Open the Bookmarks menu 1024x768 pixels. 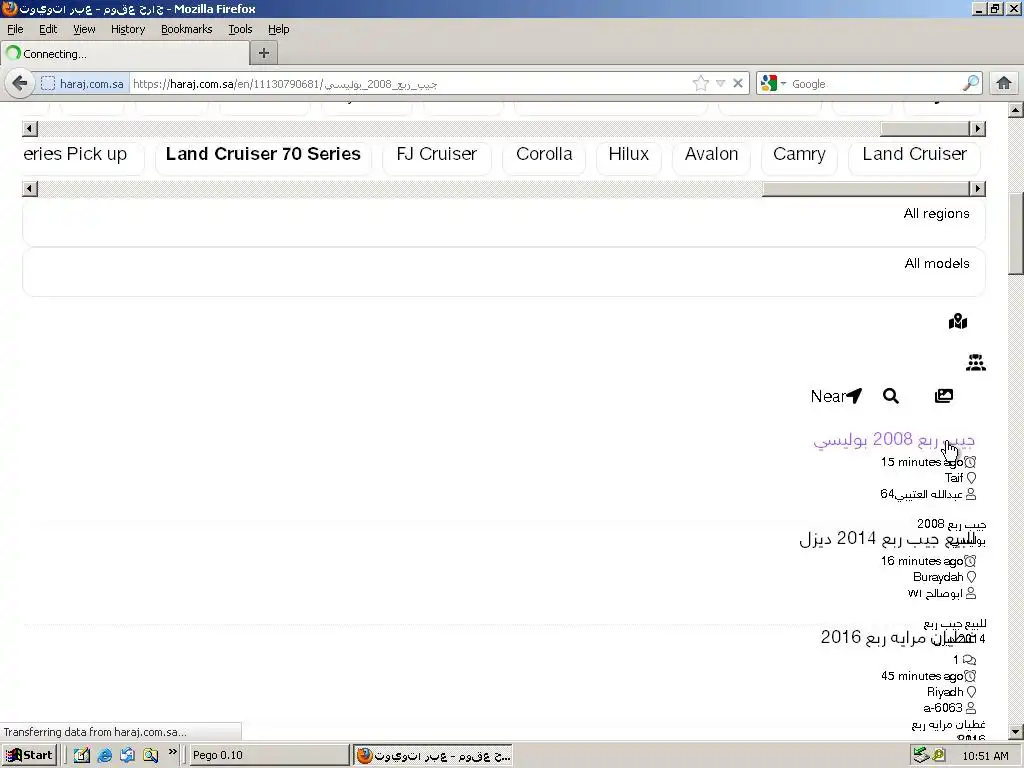click(x=186, y=29)
